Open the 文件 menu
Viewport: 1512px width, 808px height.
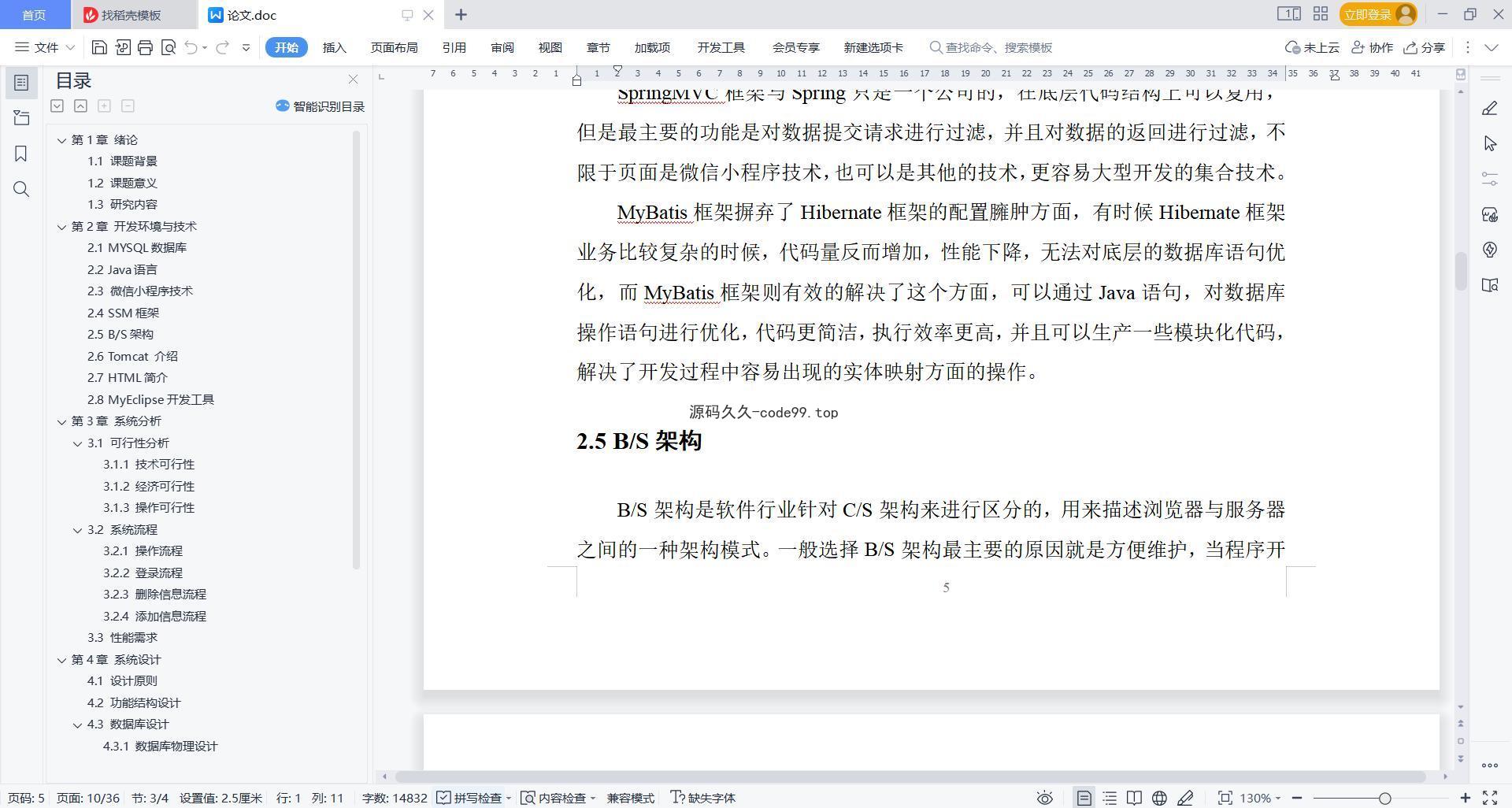(46, 47)
